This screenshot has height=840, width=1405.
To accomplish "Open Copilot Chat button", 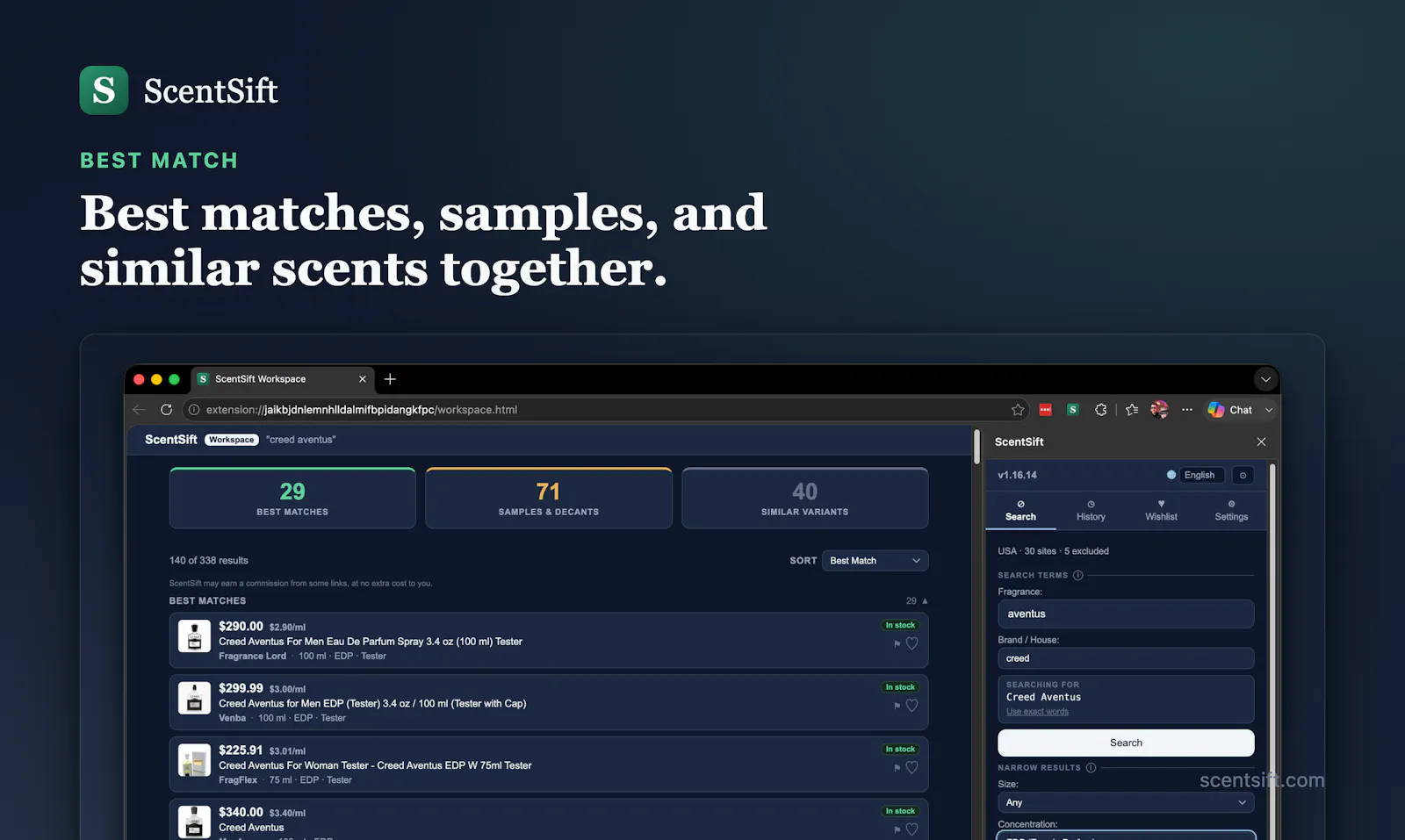I will (x=1230, y=410).
